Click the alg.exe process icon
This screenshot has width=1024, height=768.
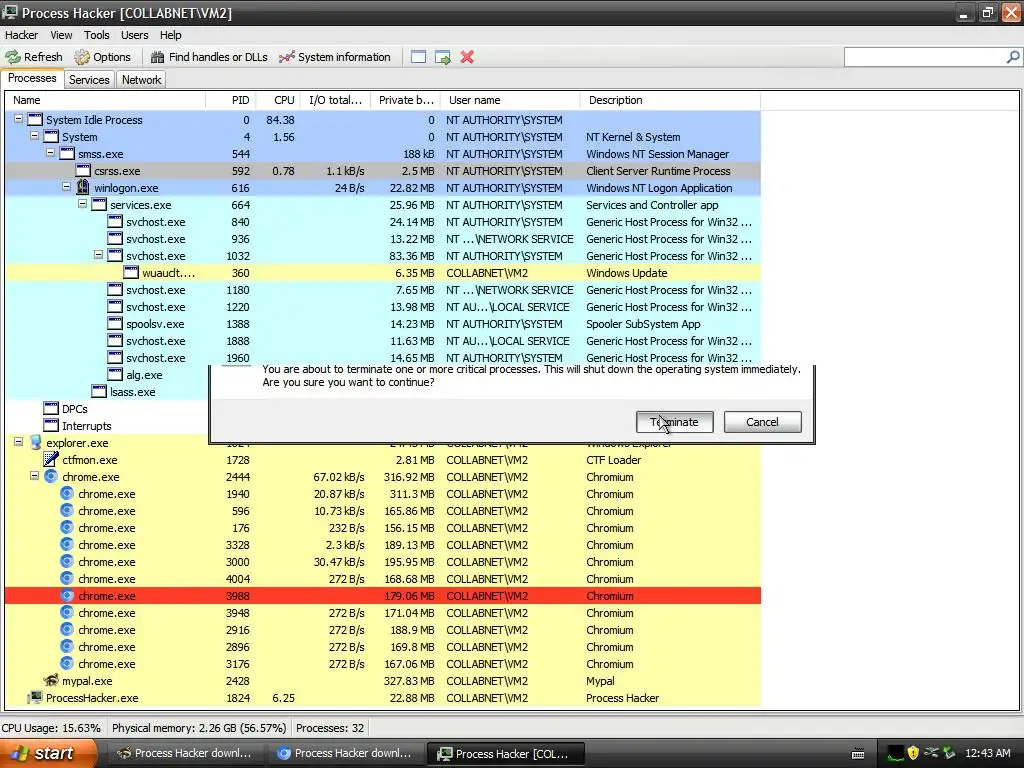click(115, 374)
